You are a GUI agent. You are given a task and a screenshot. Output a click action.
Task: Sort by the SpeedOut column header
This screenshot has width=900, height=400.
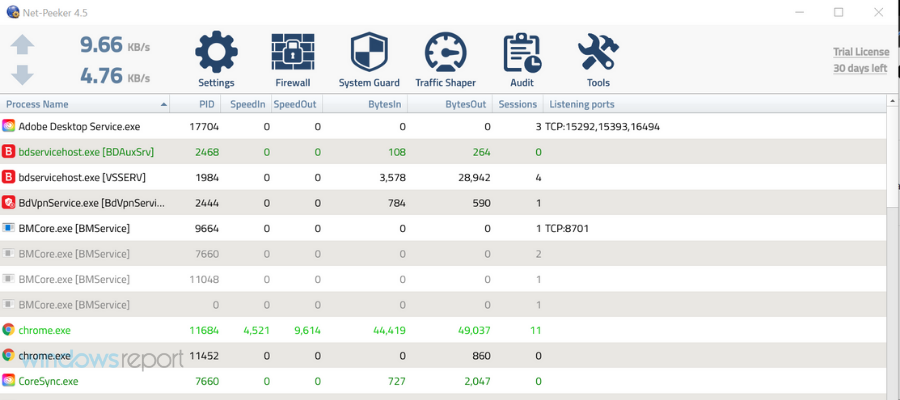click(297, 104)
